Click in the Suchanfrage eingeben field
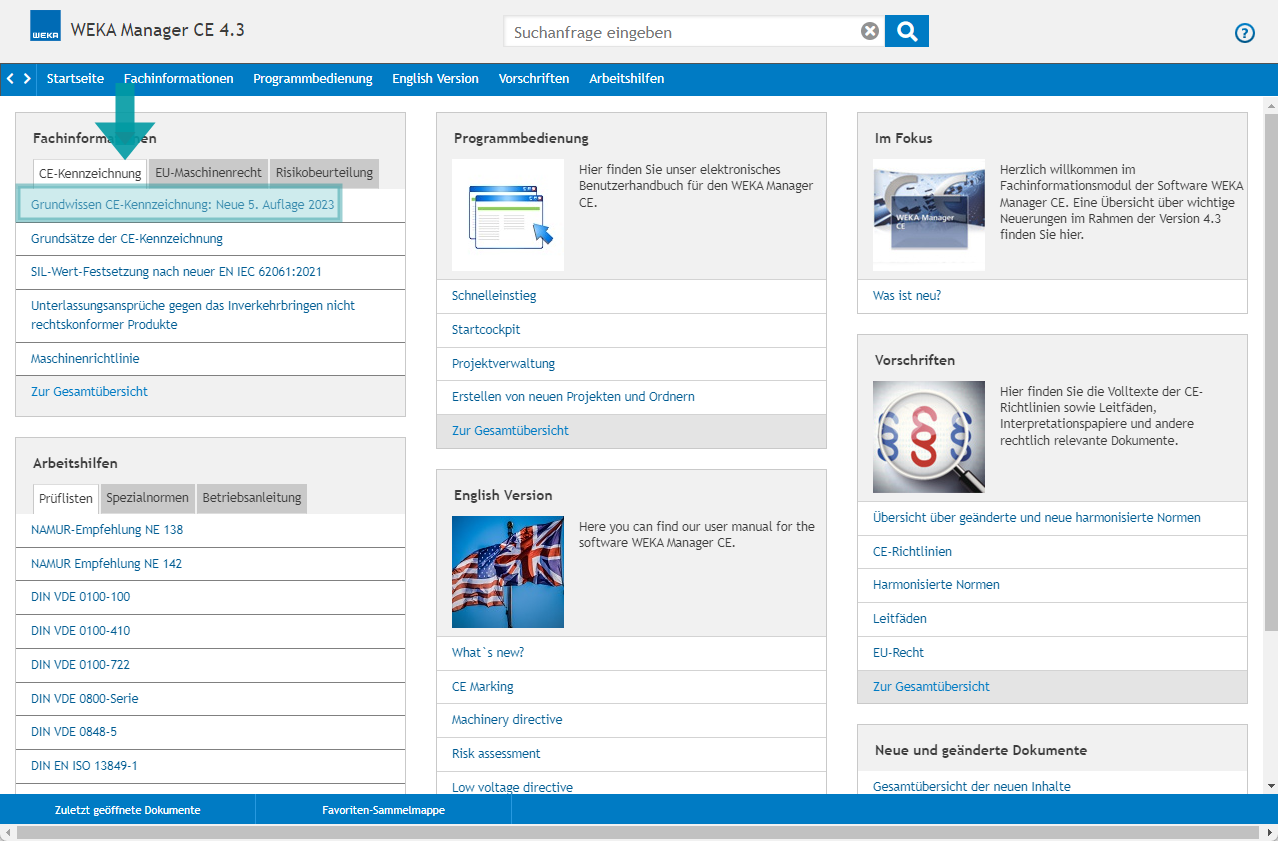The height and width of the screenshot is (841, 1278). tap(680, 32)
